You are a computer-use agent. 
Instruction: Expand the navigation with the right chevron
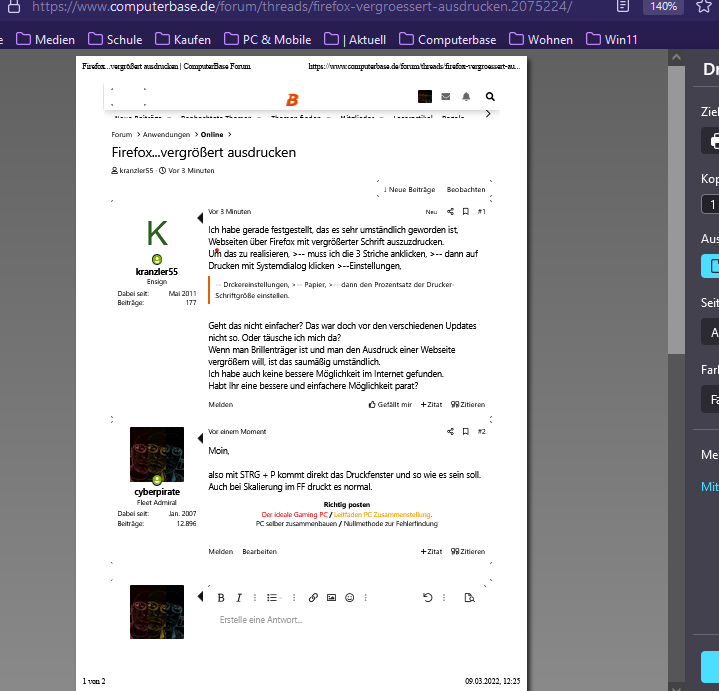click(488, 113)
